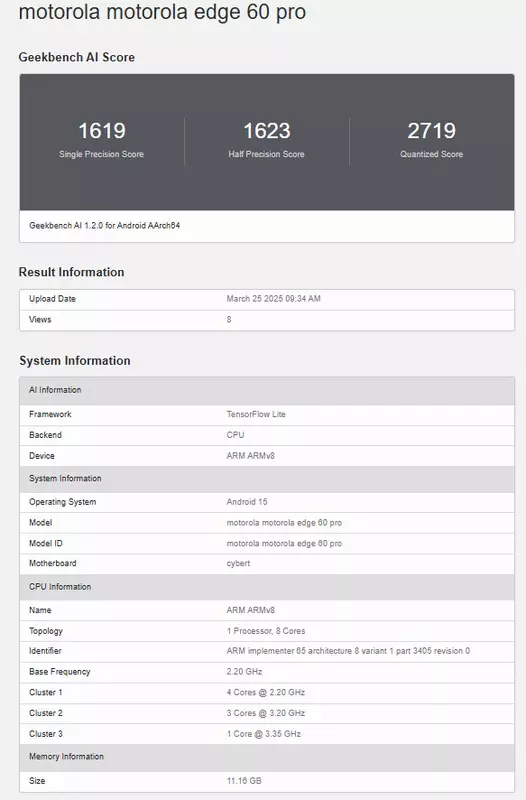This screenshot has height=800, width=526.
Task: Select the 1619 single precision score value
Action: [102, 131]
